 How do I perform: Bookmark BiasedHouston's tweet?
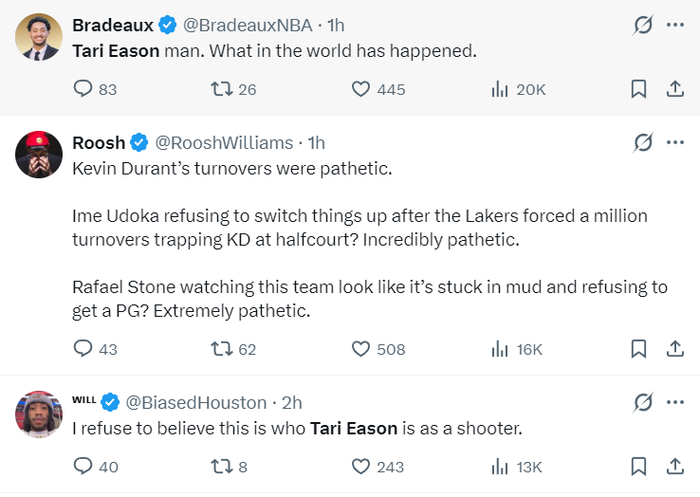pos(638,467)
